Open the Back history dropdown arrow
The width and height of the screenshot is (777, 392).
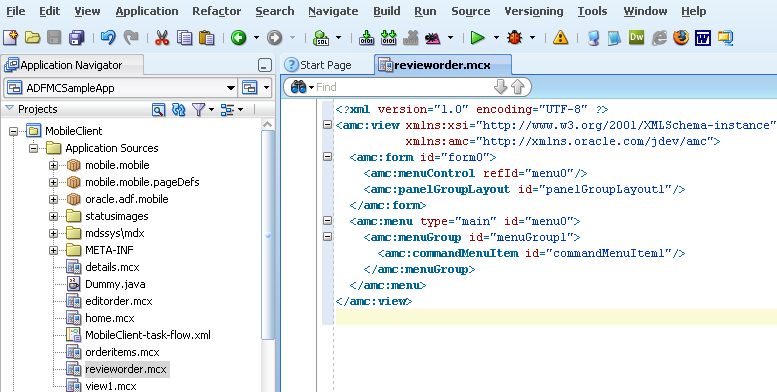click(x=256, y=38)
